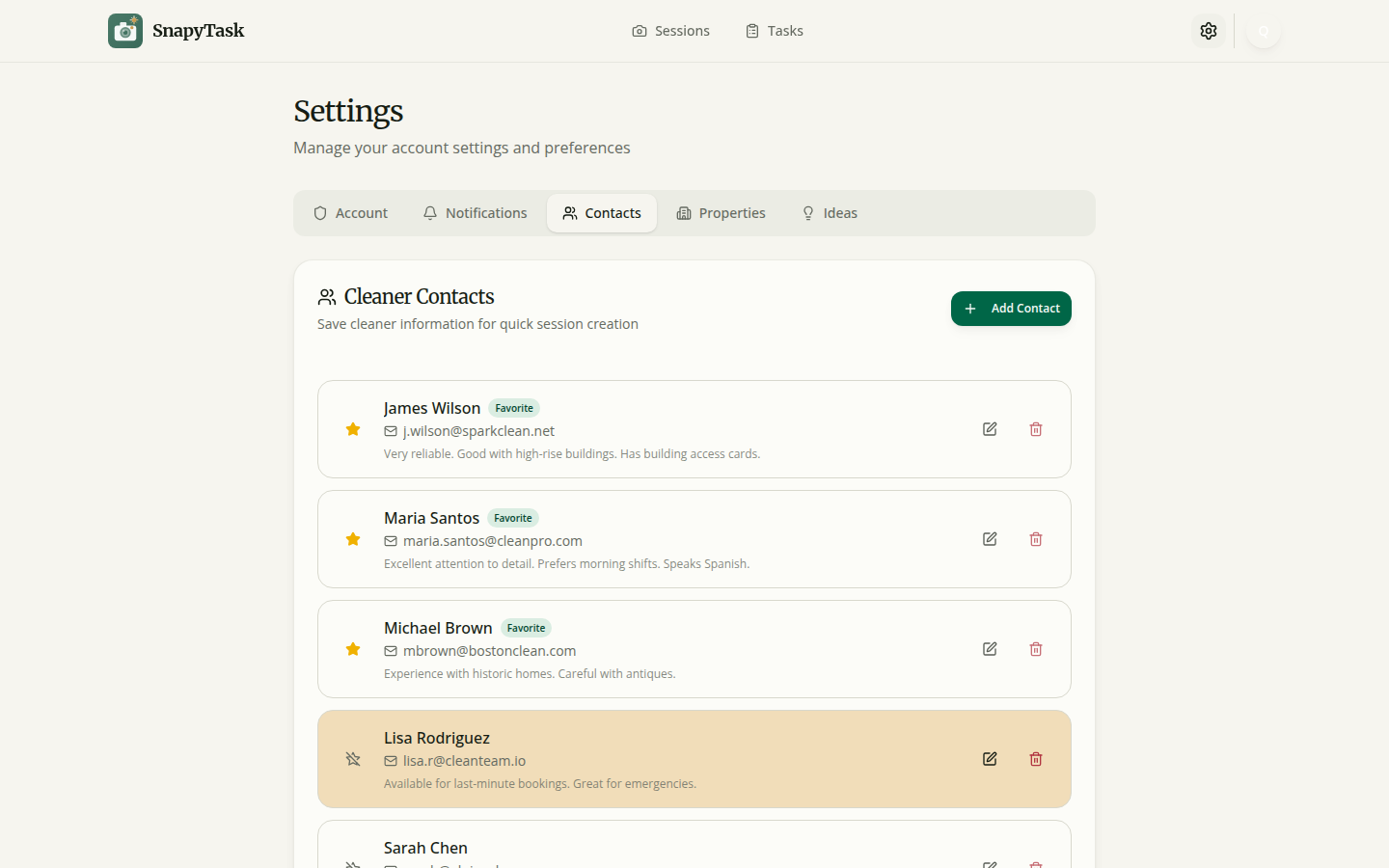
Task: Click the envelope icon next to maria.santos@cleanpro.com
Action: [390, 541]
